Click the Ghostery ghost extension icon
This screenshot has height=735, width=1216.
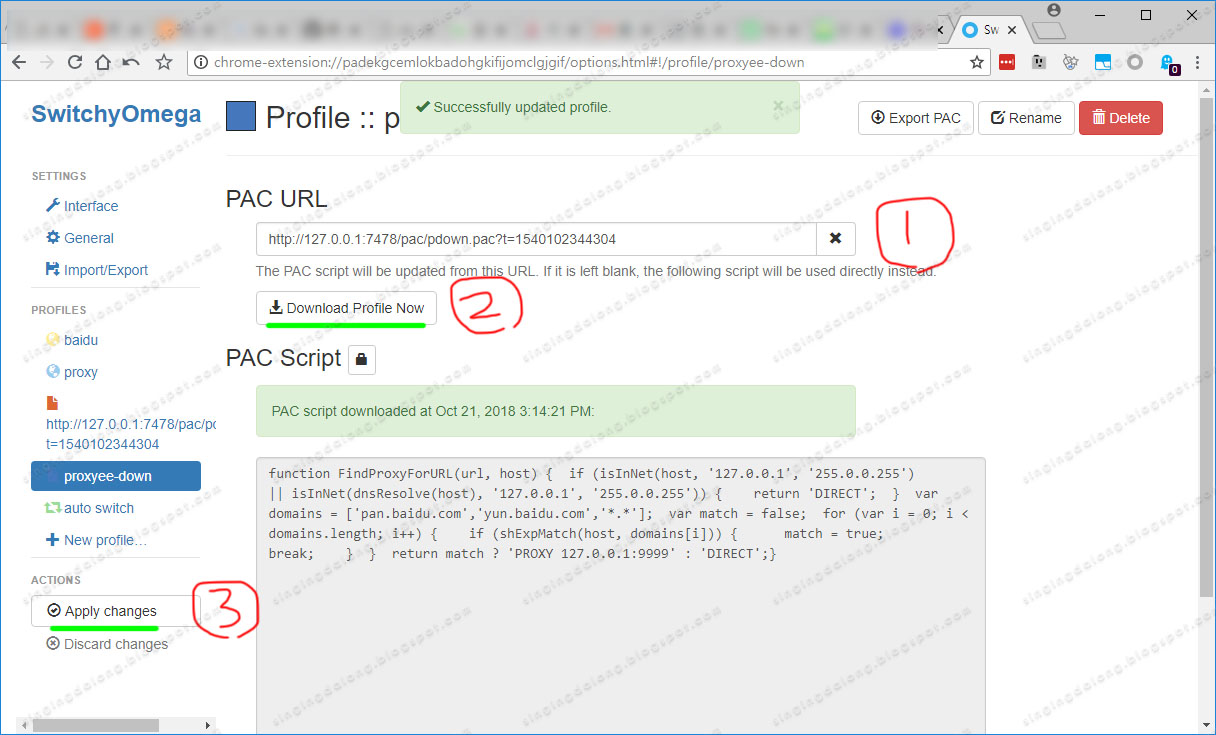(x=1168, y=63)
